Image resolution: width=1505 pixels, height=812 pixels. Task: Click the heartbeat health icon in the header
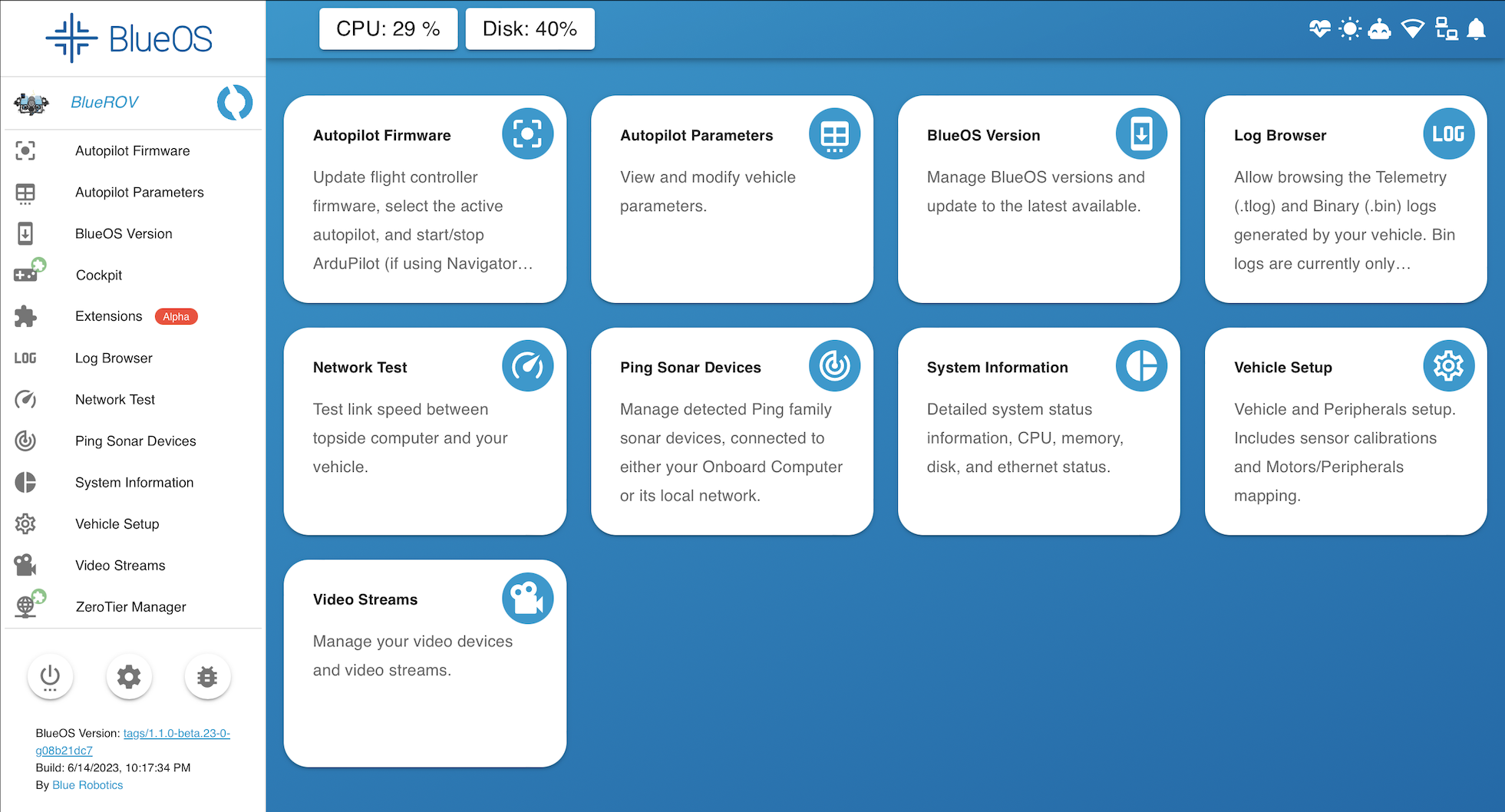click(1322, 28)
